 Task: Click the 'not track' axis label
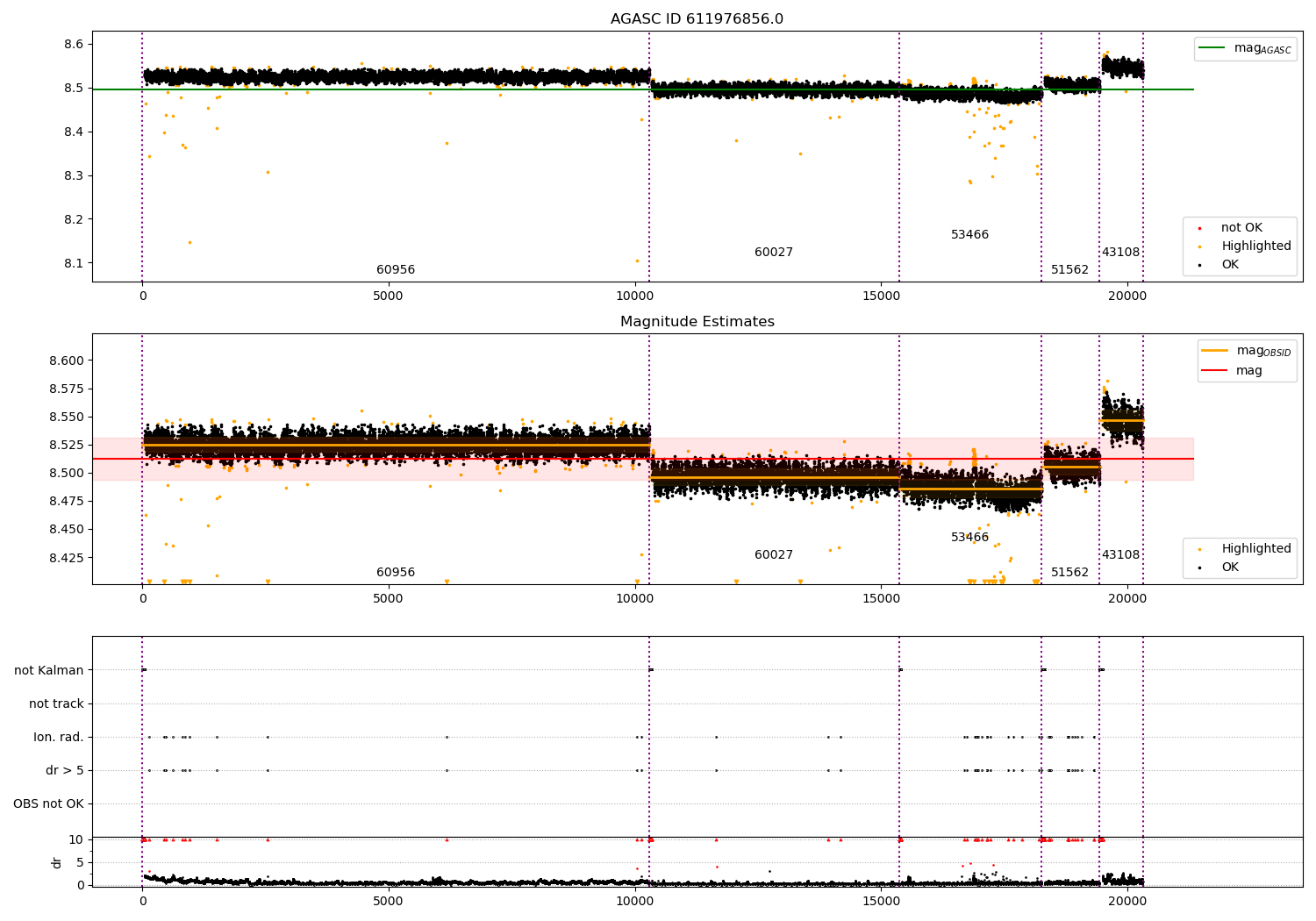coord(56,703)
